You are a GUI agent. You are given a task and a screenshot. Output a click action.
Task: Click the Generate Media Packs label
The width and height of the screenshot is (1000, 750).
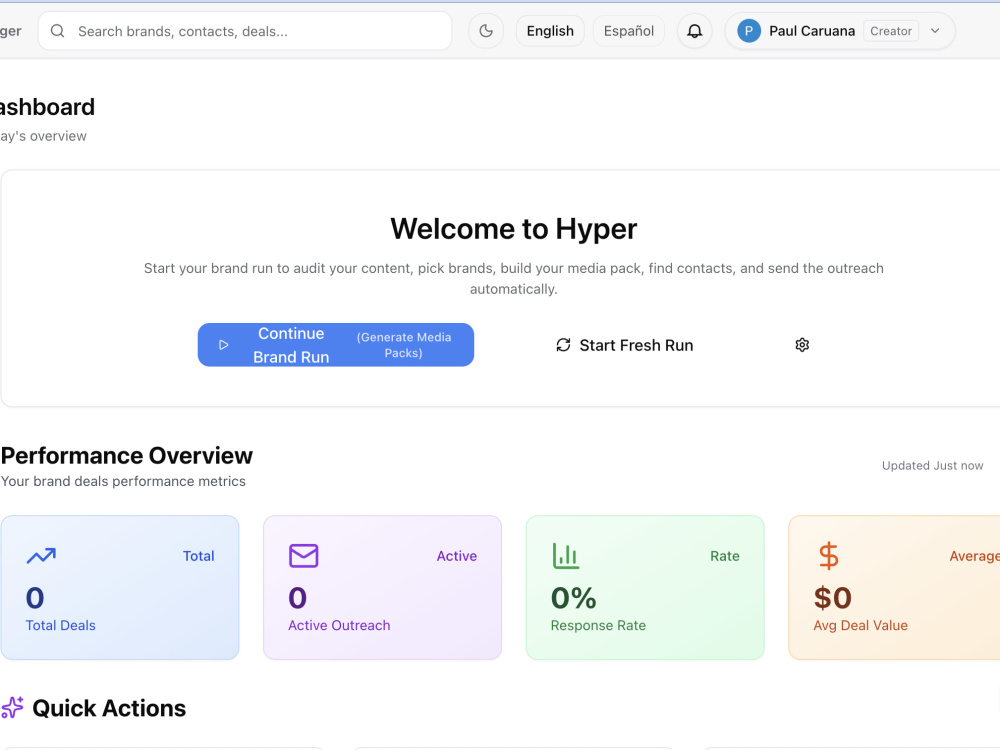pyautogui.click(x=404, y=345)
